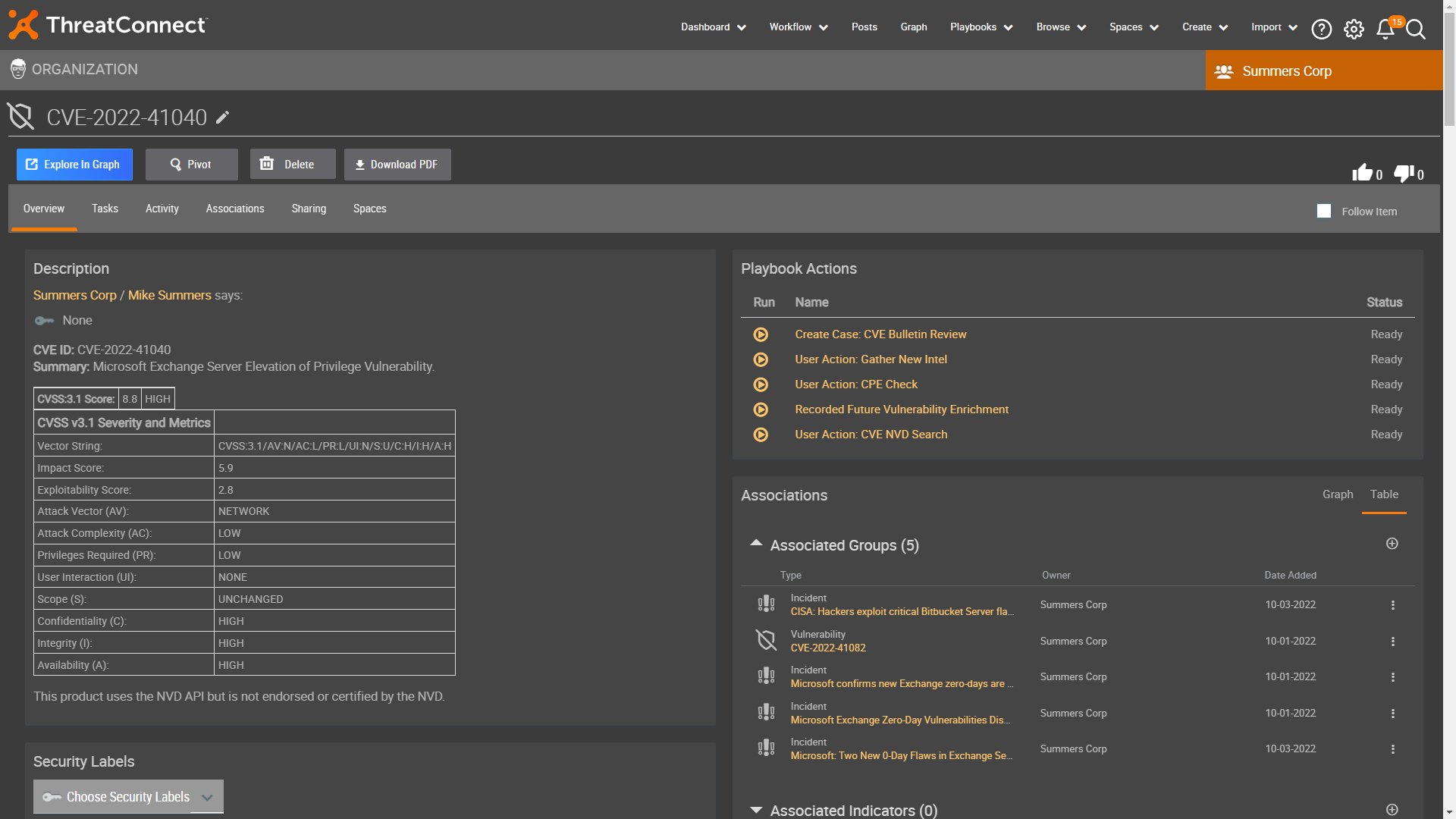
Task: Collapse the Associated Groups section
Action: (x=756, y=543)
